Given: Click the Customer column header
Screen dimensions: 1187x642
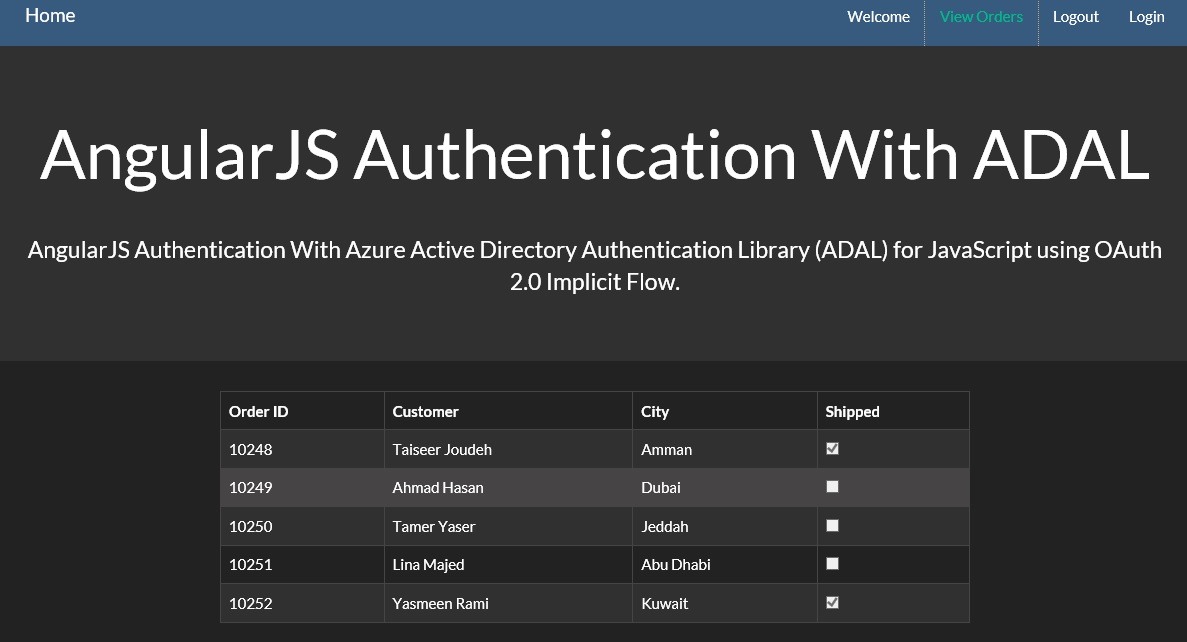Looking at the screenshot, I should (425, 411).
